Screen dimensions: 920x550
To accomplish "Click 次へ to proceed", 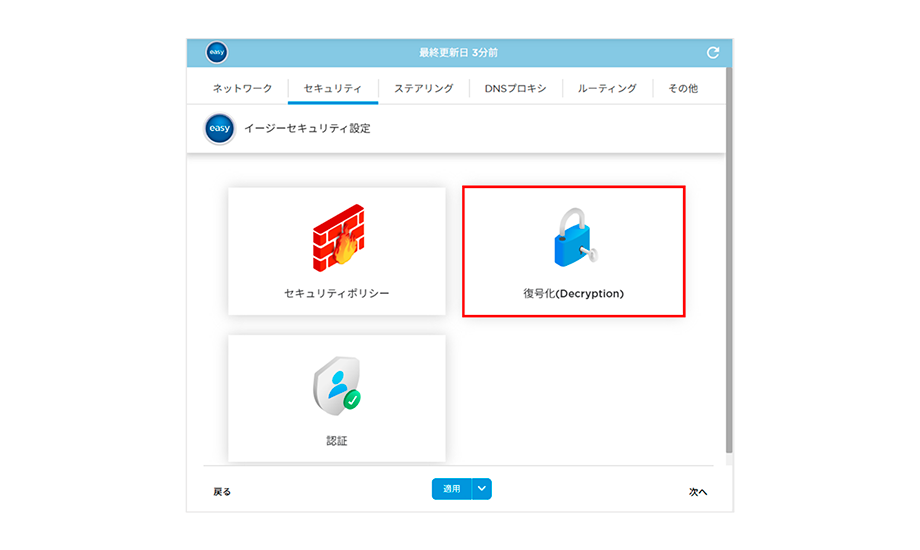I will [697, 492].
